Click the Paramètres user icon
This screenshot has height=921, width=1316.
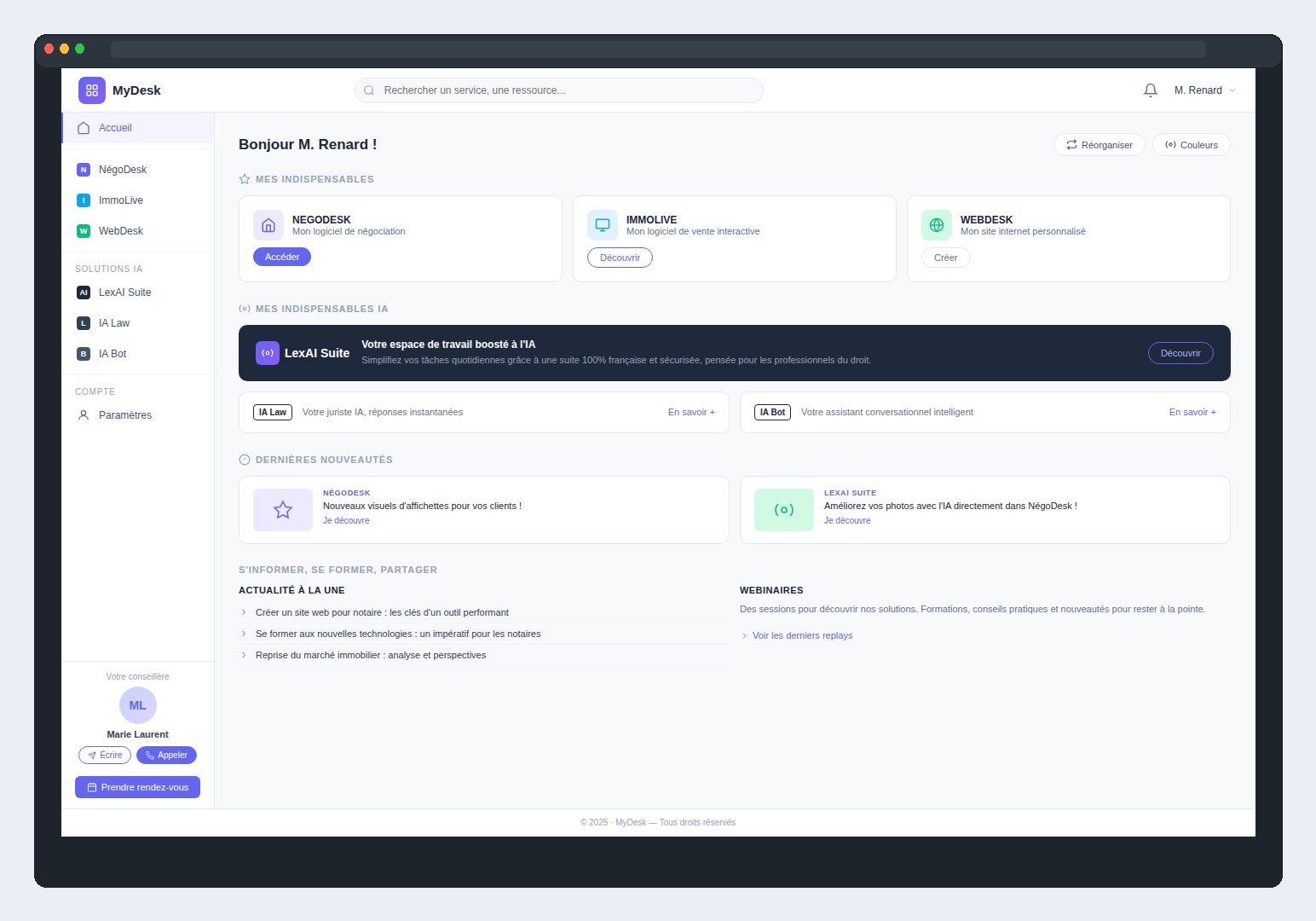[x=84, y=415]
